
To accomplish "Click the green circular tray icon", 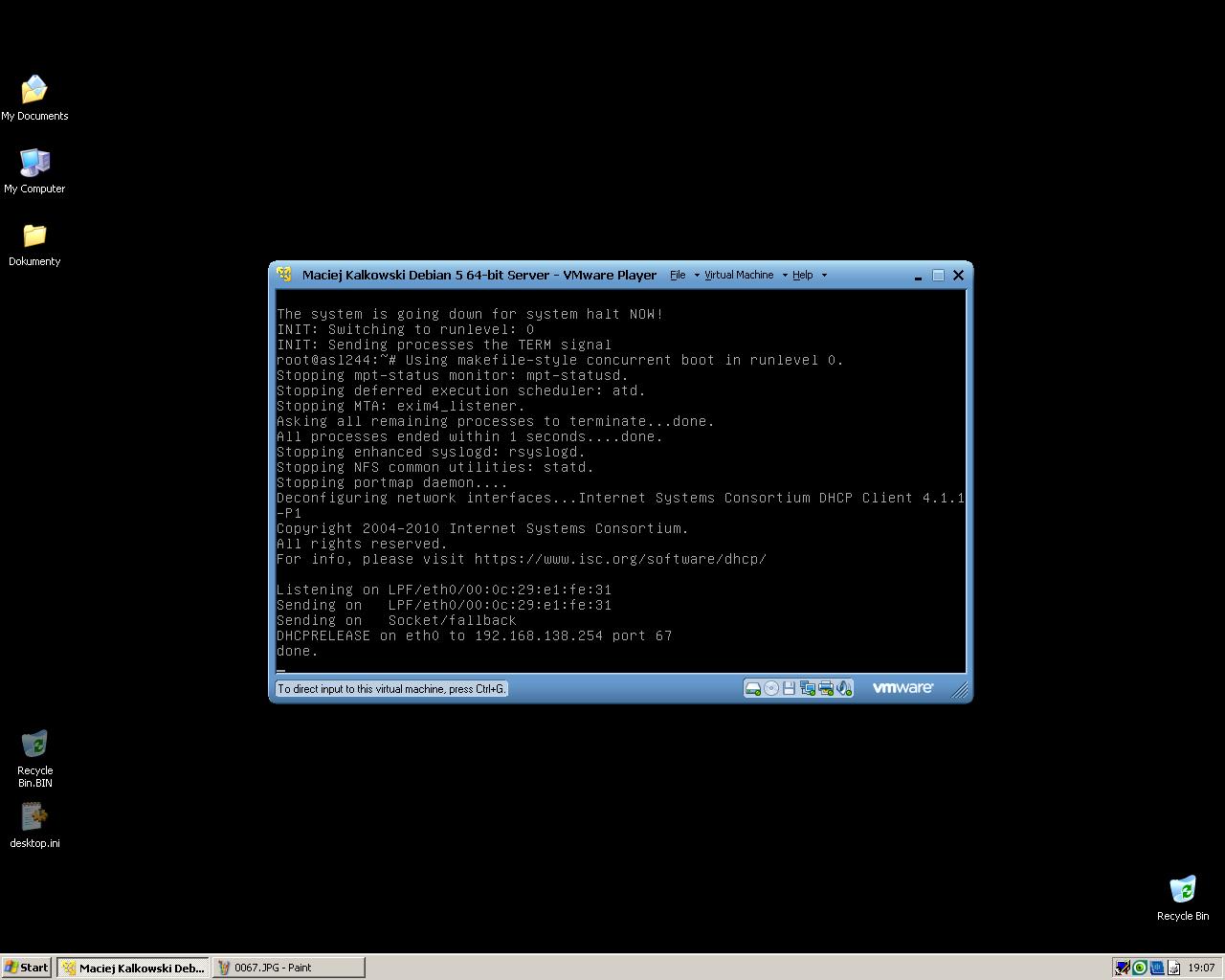I will coord(1140,968).
